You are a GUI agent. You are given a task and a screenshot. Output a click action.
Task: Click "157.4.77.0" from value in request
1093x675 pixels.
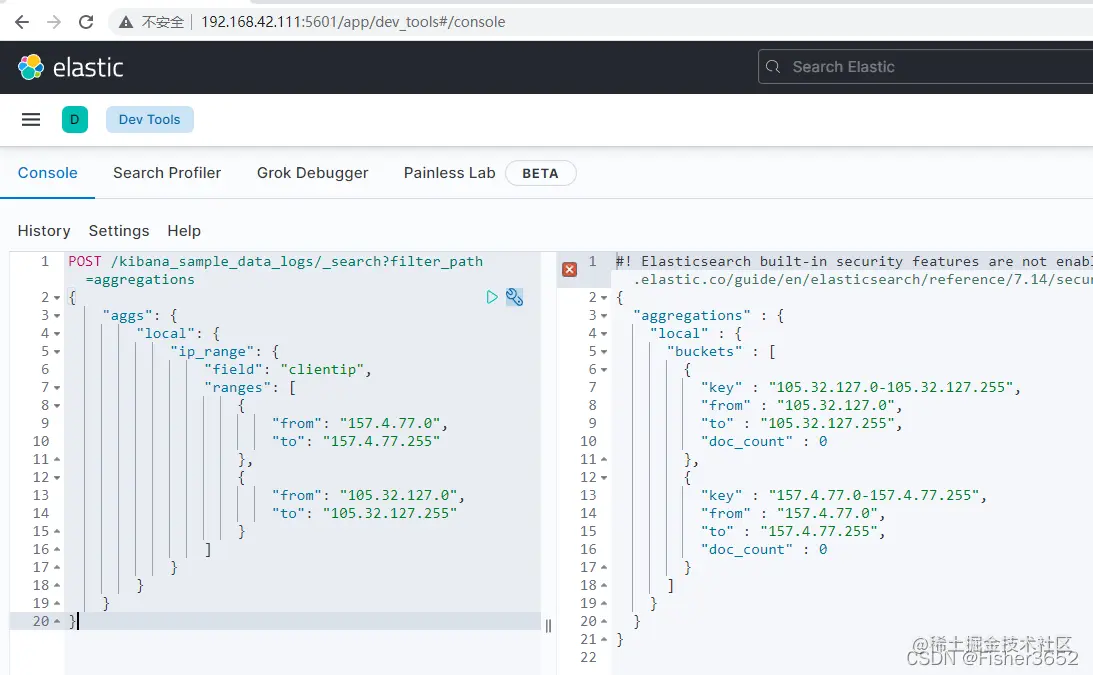point(390,423)
